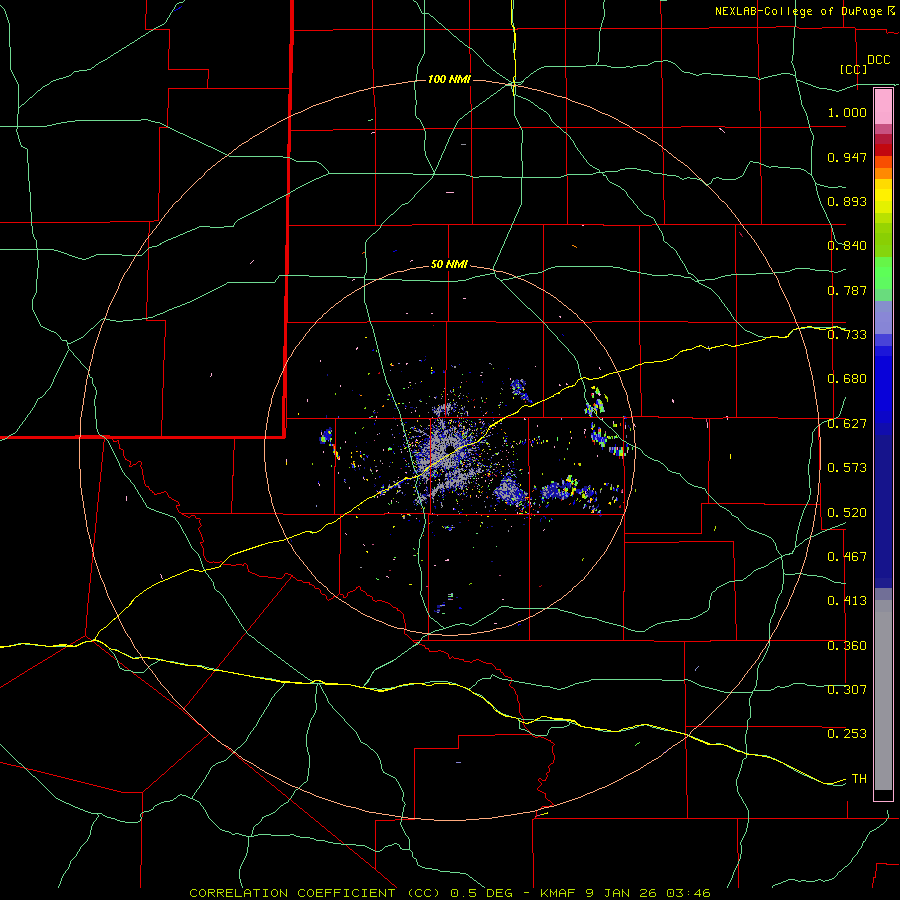
Task: Click the 100 NMI range ring label
Action: point(449,79)
